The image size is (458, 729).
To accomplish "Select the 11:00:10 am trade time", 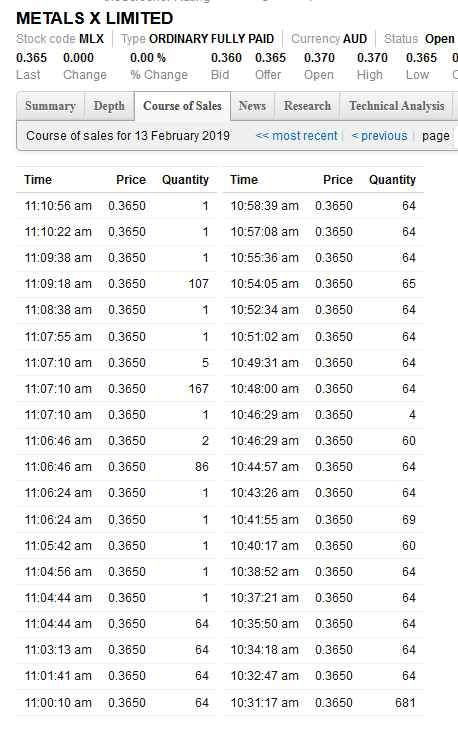I will coord(58,703).
